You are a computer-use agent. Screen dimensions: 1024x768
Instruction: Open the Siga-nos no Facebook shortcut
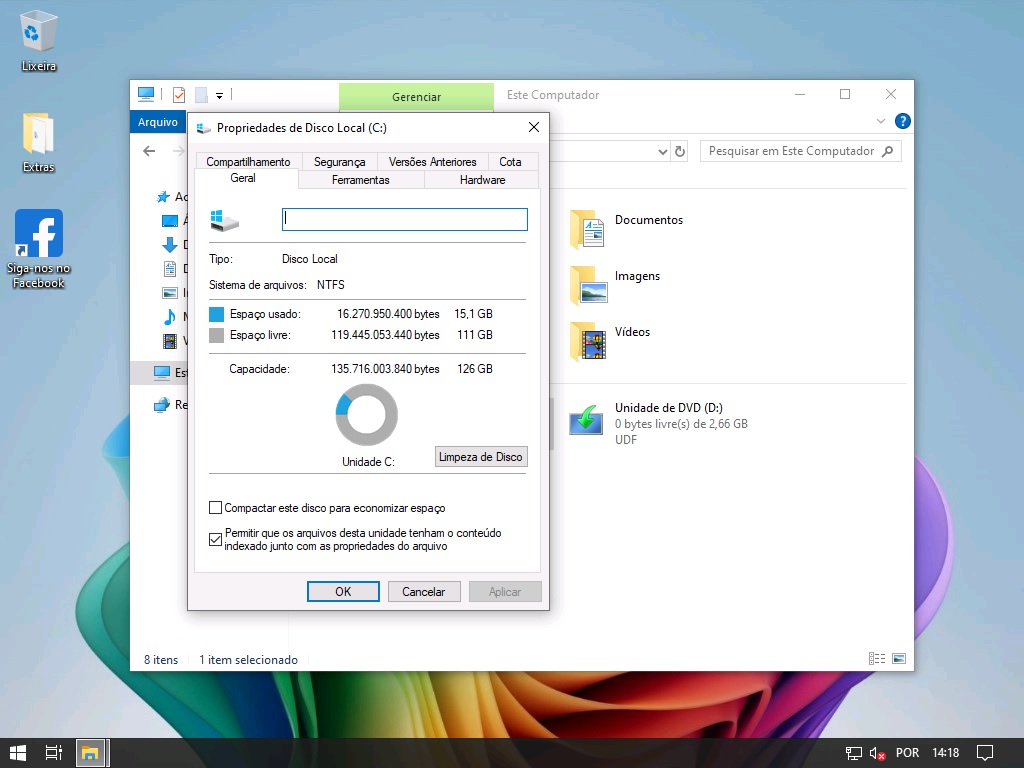39,248
